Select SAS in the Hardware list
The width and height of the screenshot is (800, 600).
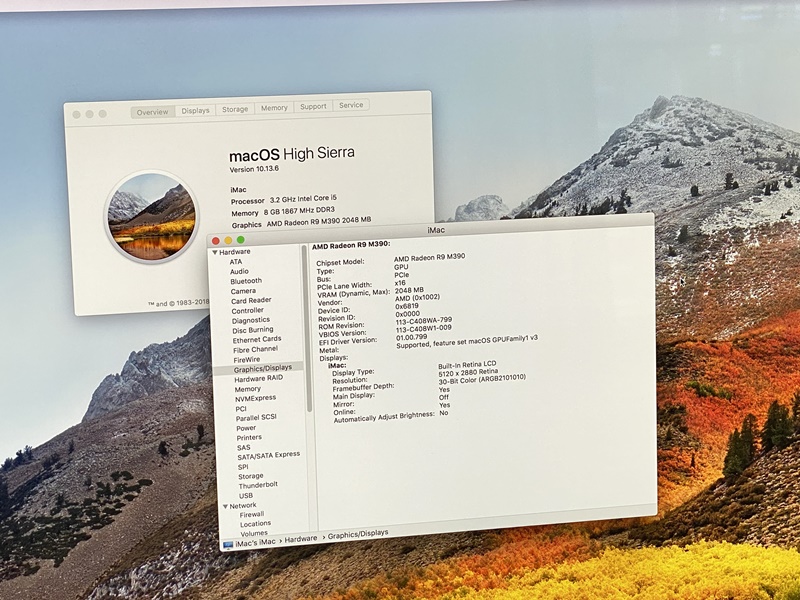(x=243, y=447)
